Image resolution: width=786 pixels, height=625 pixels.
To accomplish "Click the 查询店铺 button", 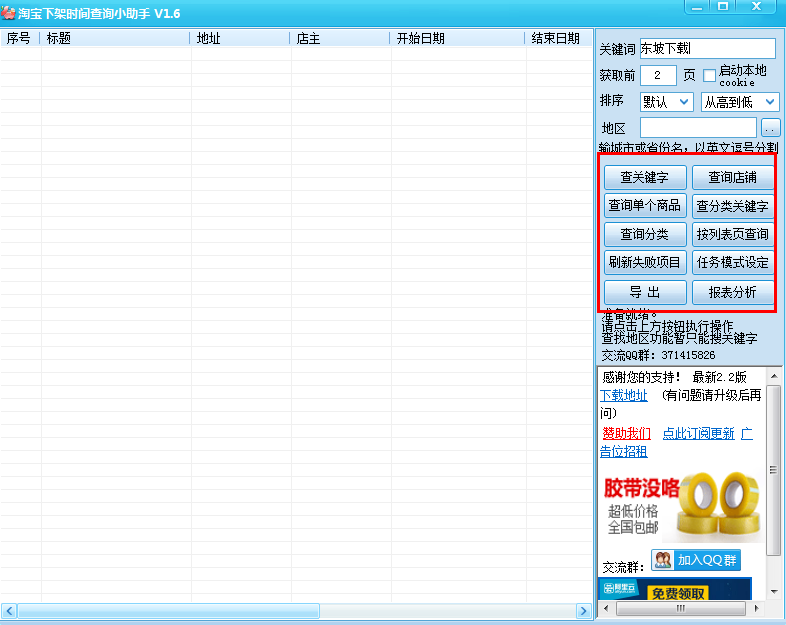I will 732,177.
